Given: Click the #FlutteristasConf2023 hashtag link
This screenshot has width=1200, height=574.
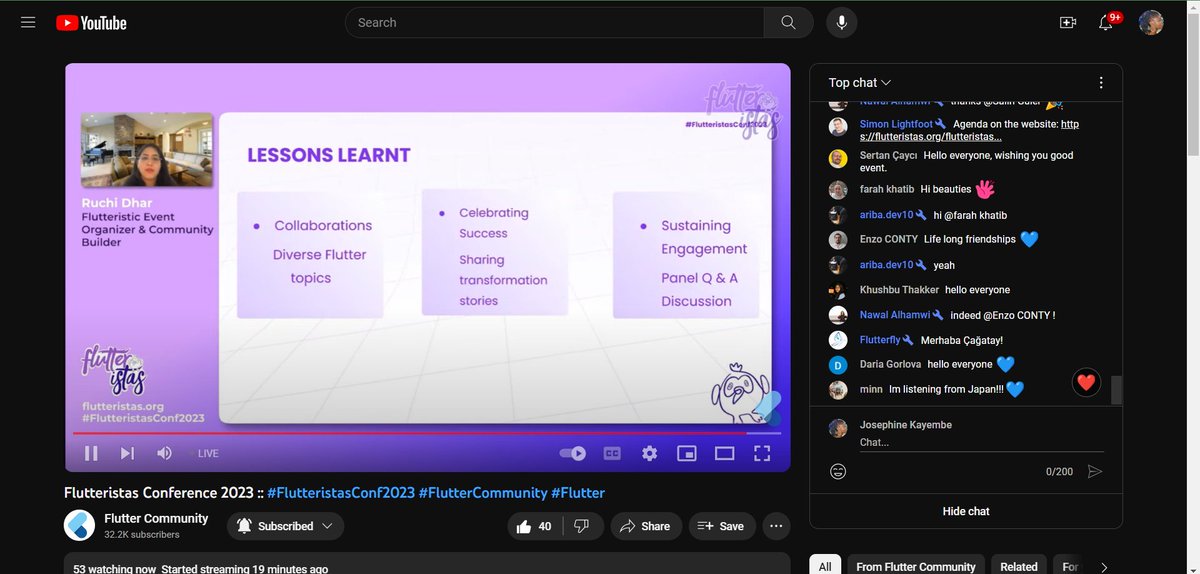Looking at the screenshot, I should (341, 493).
